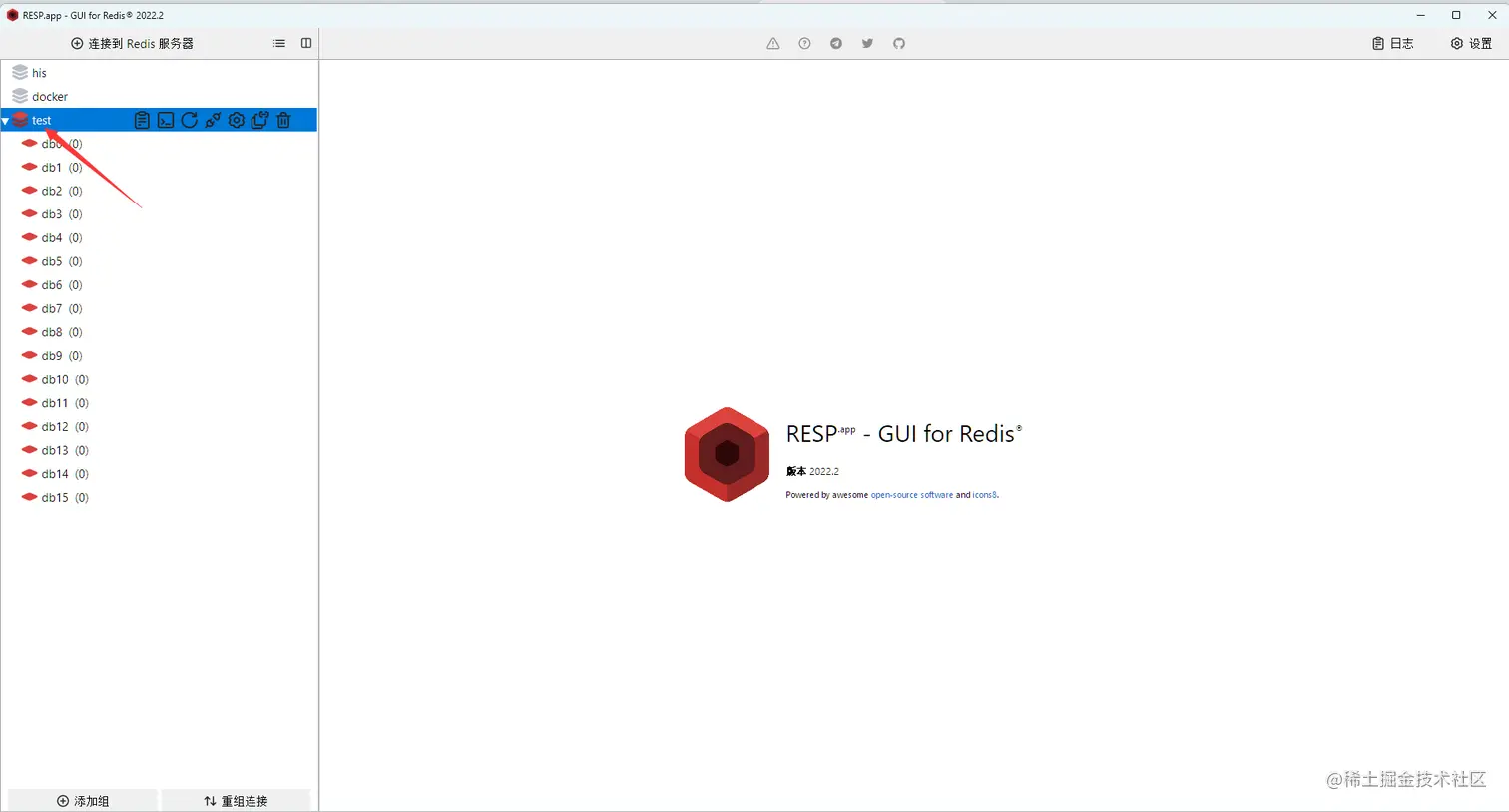Select the docker connection
Screen dimensions: 1509x812
[50, 97]
